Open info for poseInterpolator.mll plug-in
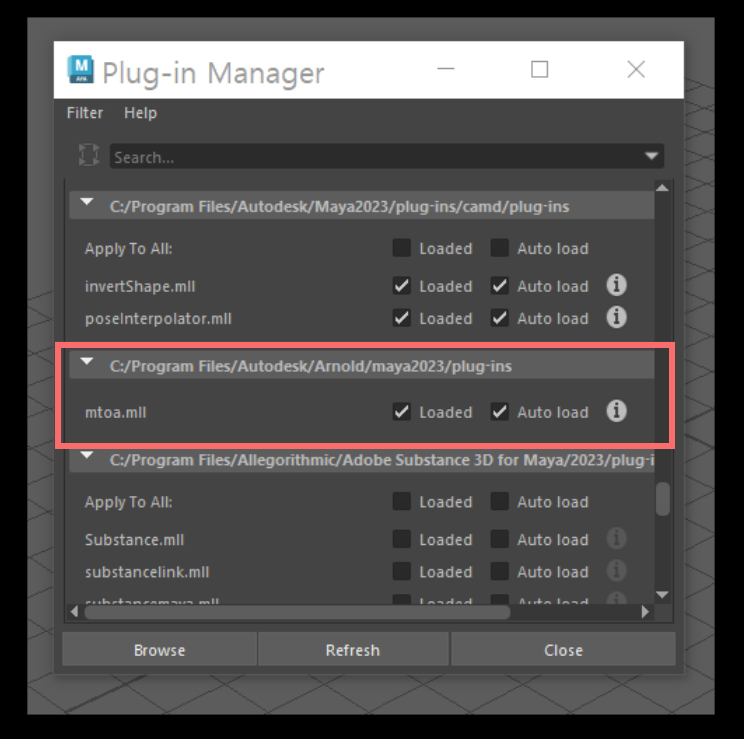 tap(616, 318)
